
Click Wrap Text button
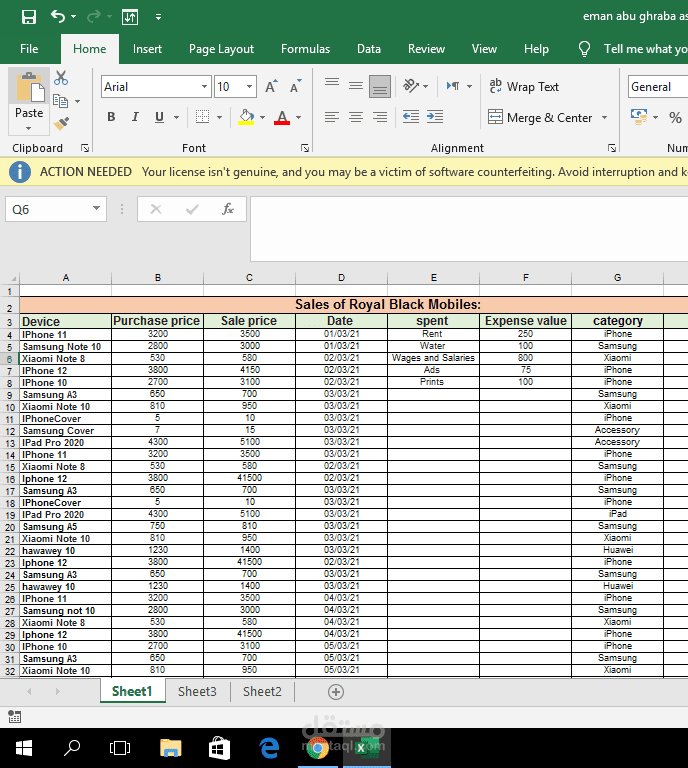(x=524, y=87)
